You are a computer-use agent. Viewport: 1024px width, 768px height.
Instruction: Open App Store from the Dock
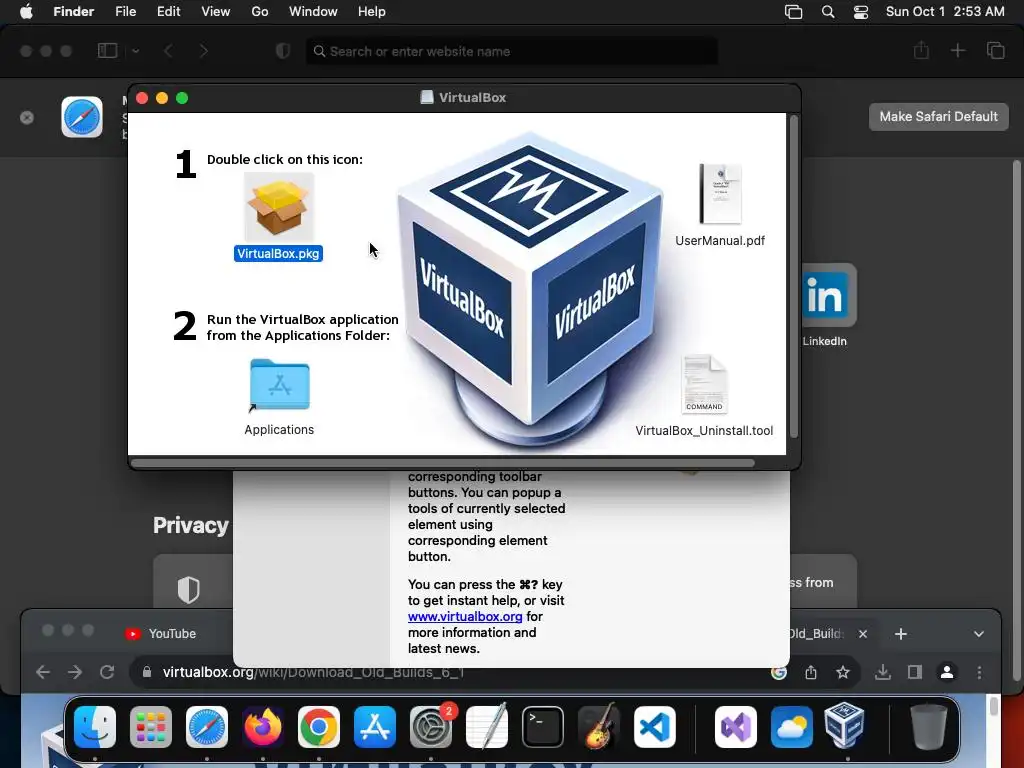375,727
